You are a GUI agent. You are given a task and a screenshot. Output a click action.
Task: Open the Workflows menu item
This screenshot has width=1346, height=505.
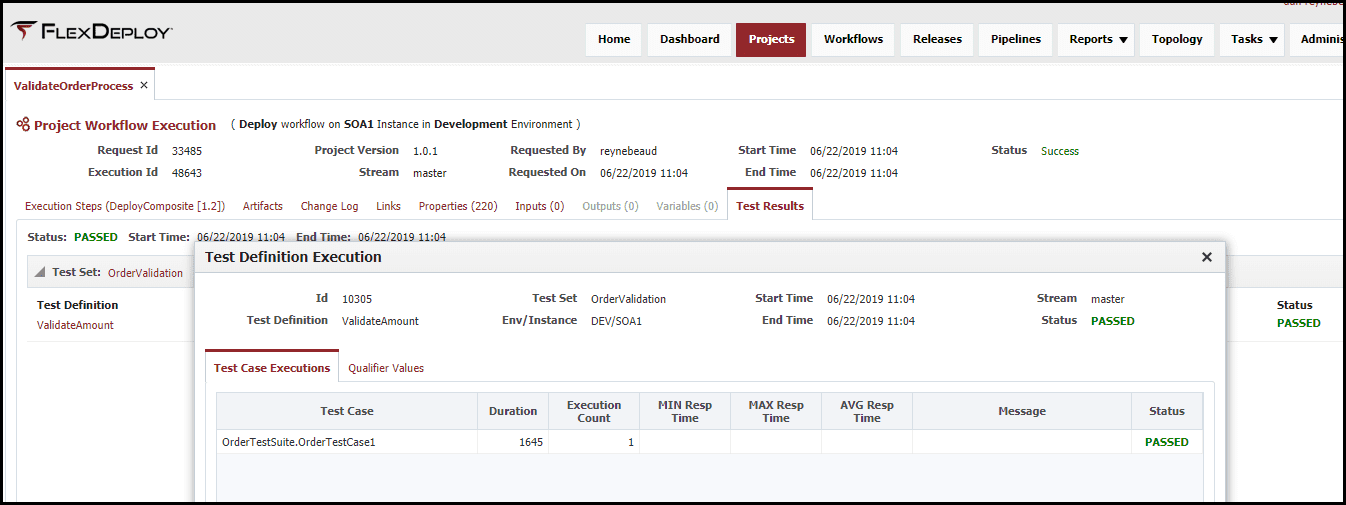(x=853, y=39)
